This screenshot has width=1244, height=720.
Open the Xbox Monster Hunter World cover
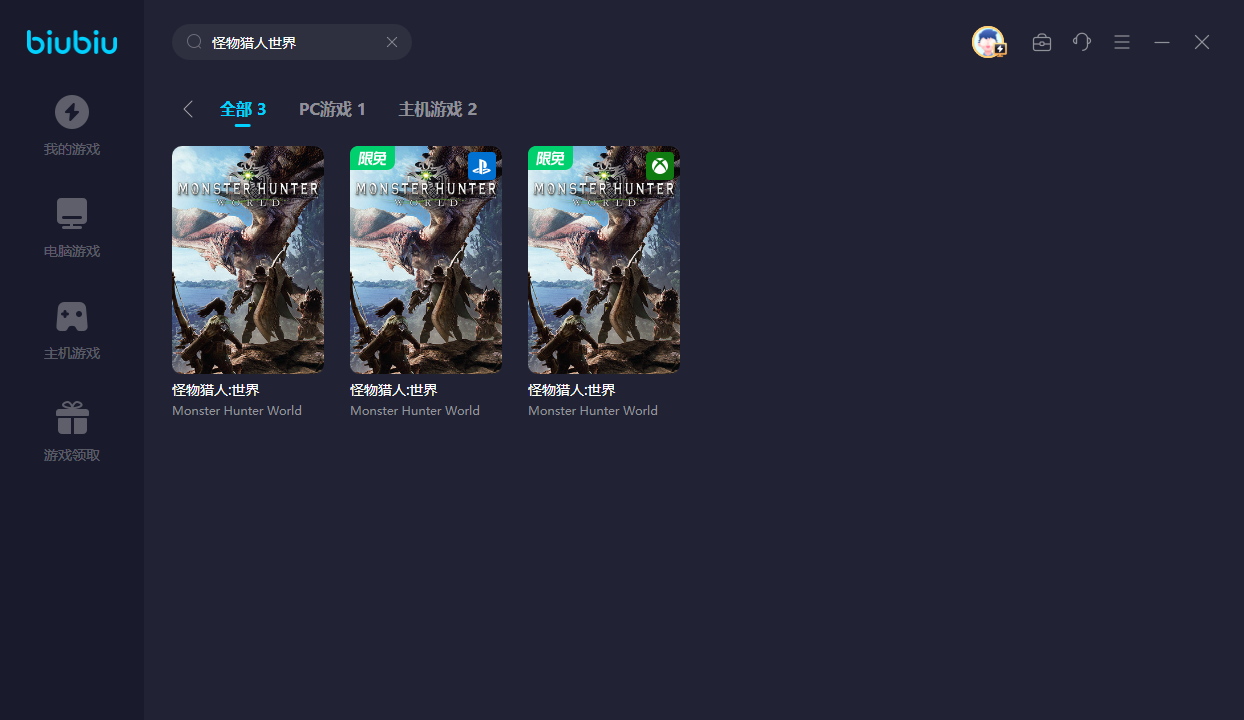(x=604, y=260)
